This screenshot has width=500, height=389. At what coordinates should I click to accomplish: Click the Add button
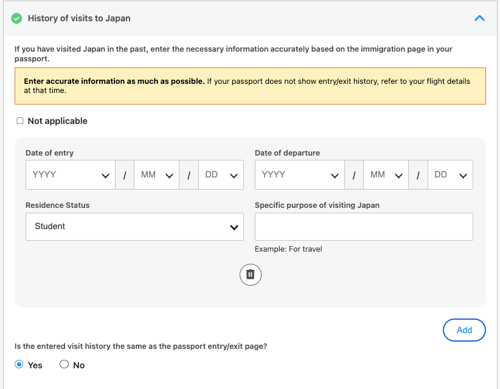[x=464, y=330]
